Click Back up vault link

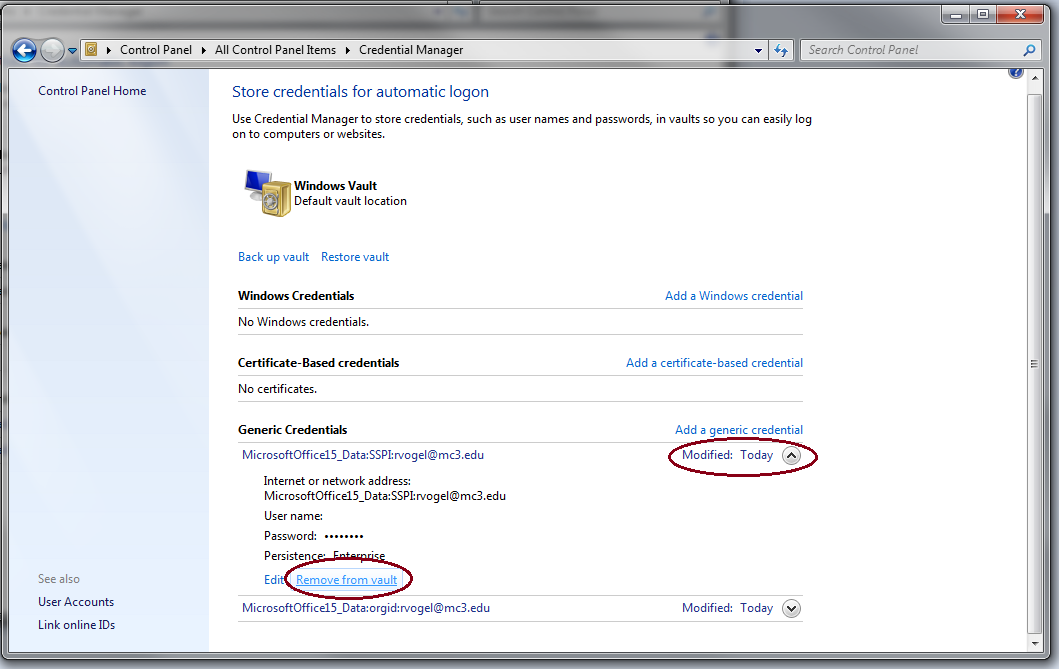coord(273,257)
